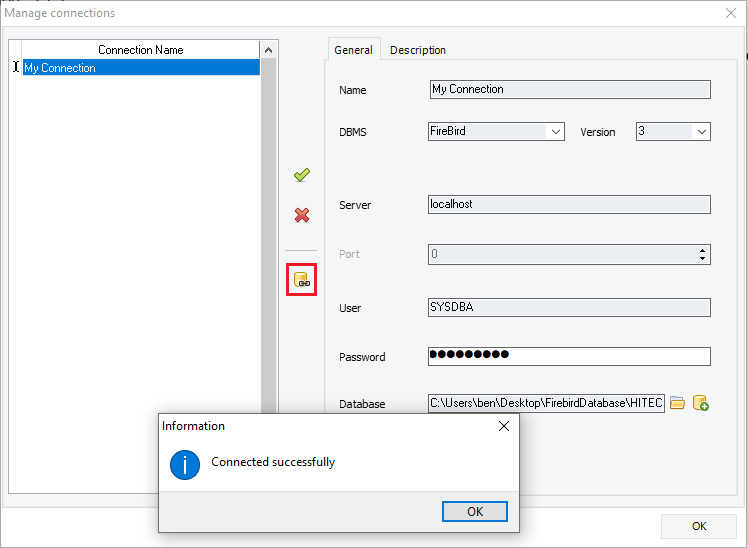The height and width of the screenshot is (548, 748).
Task: Click the green checkmark apply icon
Action: [301, 175]
